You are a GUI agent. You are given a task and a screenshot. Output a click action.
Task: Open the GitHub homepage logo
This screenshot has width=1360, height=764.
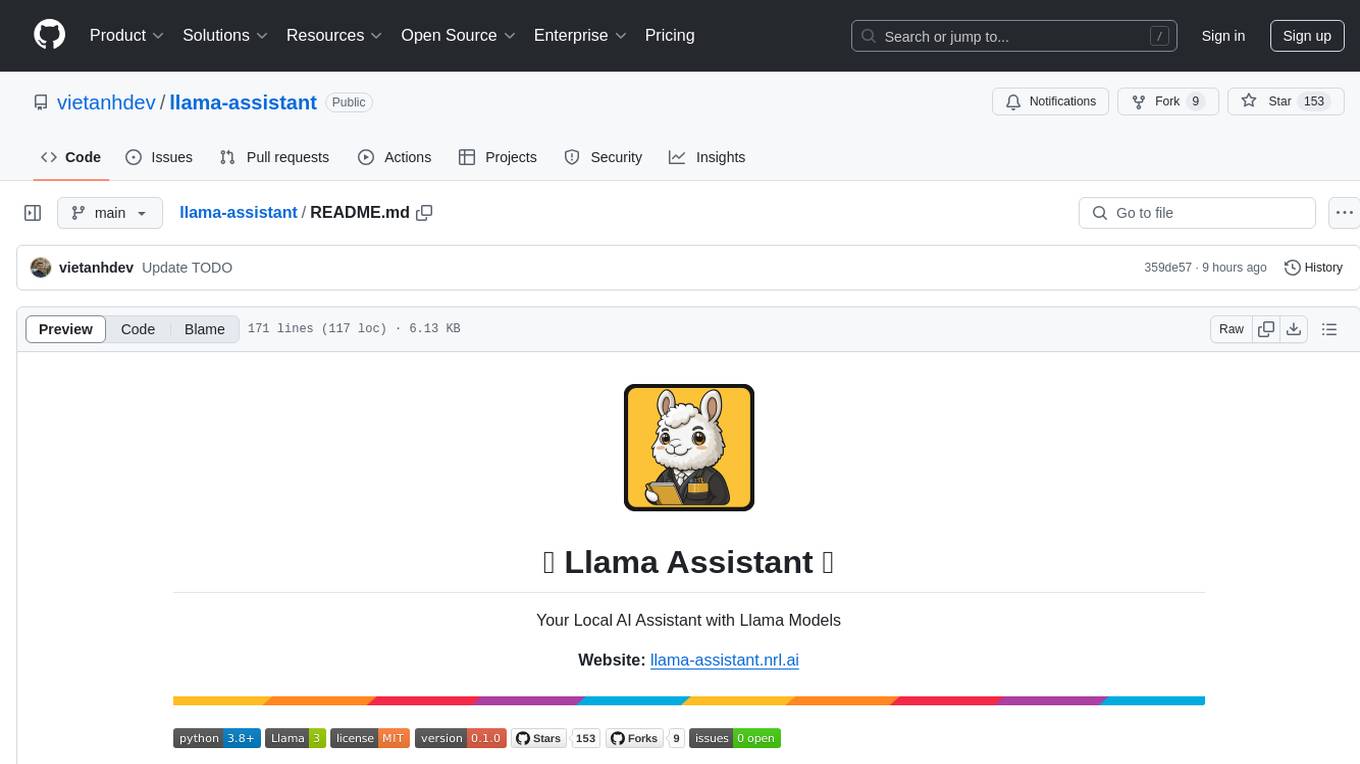(x=49, y=35)
